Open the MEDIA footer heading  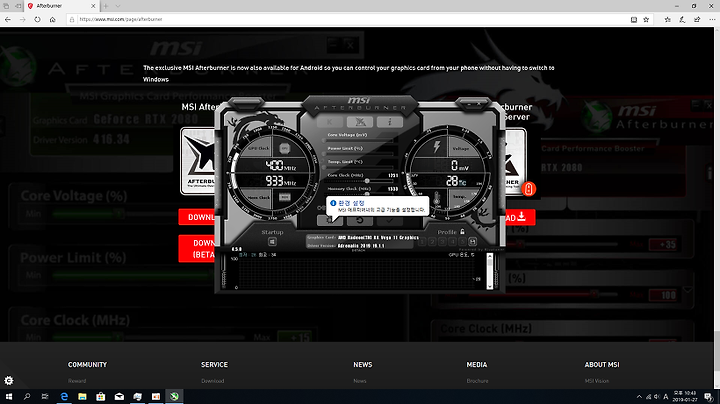click(477, 365)
